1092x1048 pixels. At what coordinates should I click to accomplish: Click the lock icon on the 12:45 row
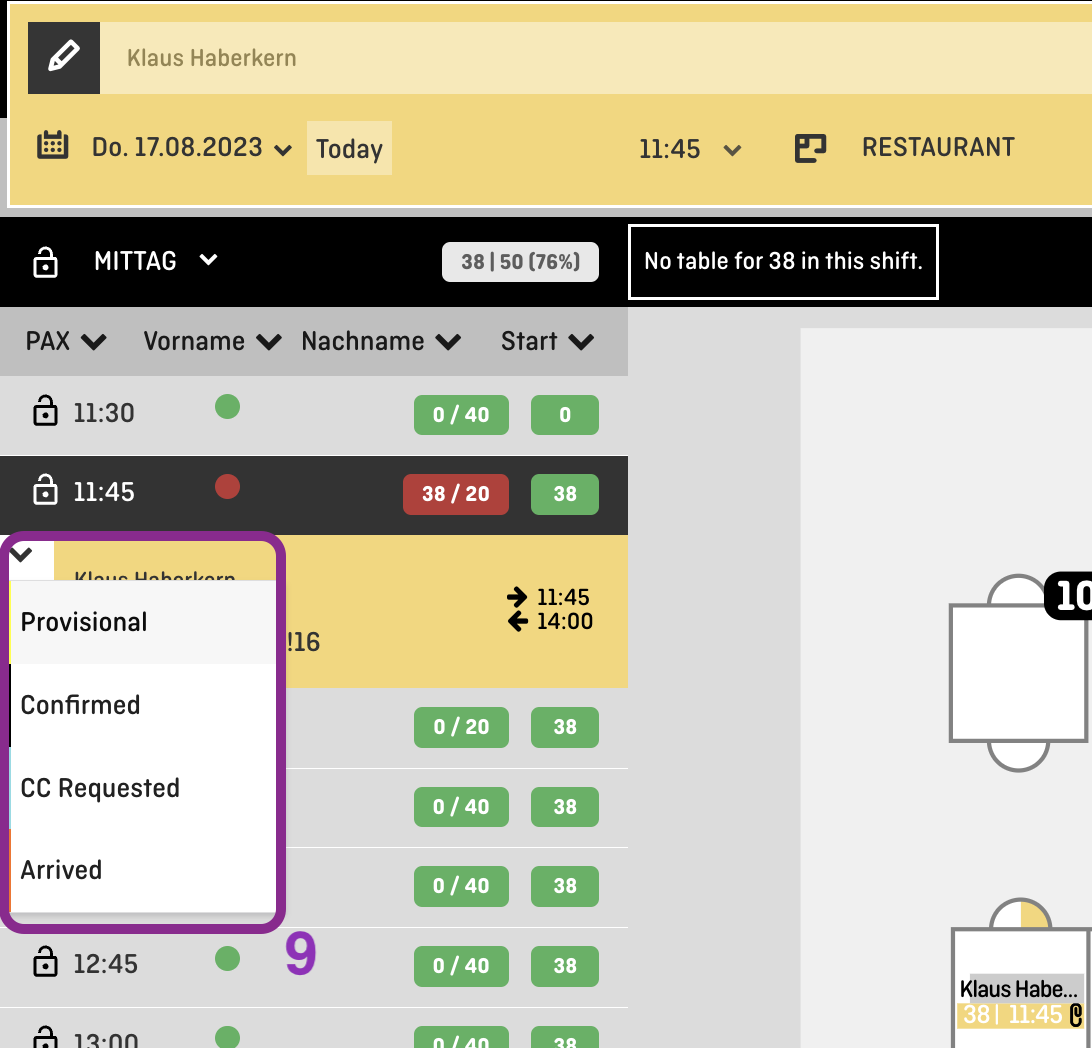tap(45, 962)
